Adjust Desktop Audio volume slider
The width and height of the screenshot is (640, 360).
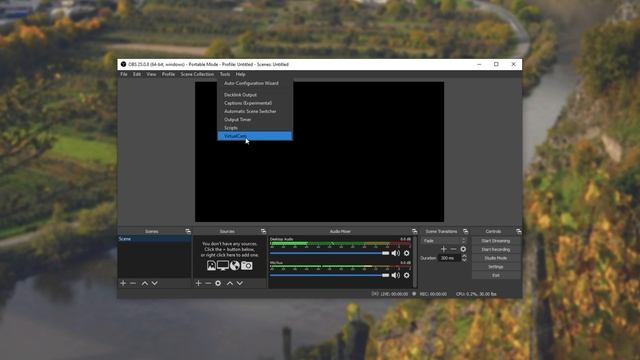click(x=329, y=253)
